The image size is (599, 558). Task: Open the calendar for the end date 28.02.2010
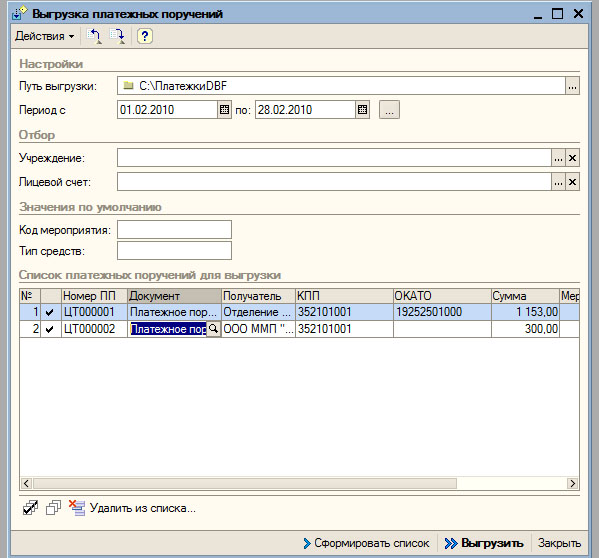363,110
